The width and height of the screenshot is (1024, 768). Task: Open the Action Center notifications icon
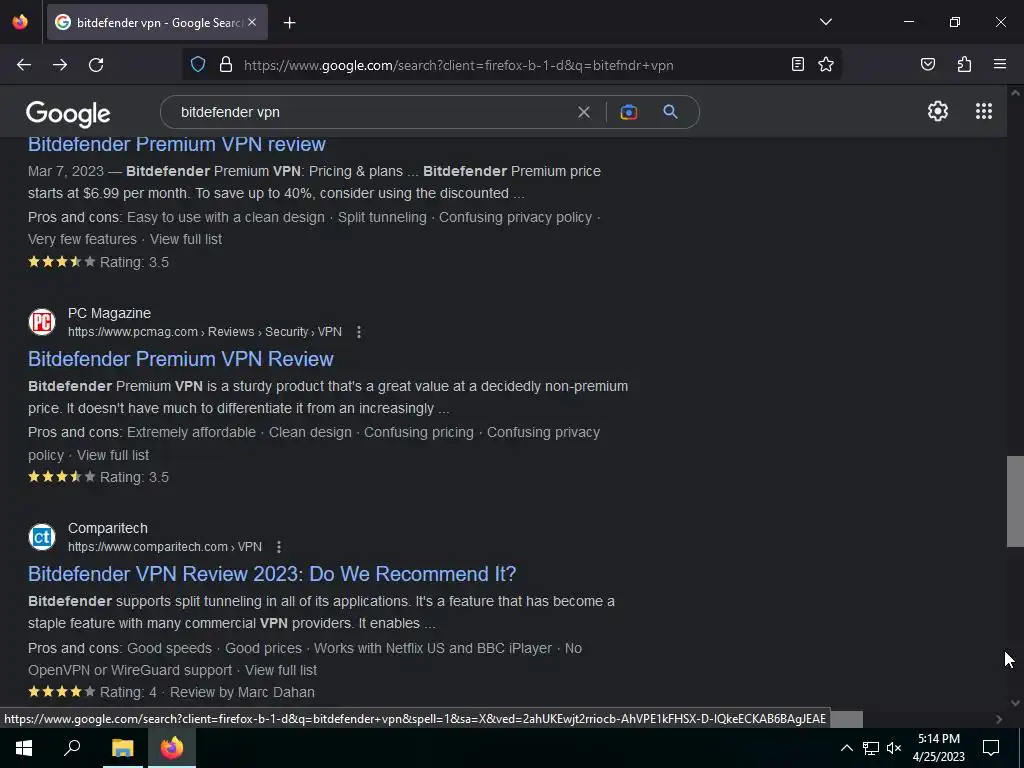click(991, 748)
